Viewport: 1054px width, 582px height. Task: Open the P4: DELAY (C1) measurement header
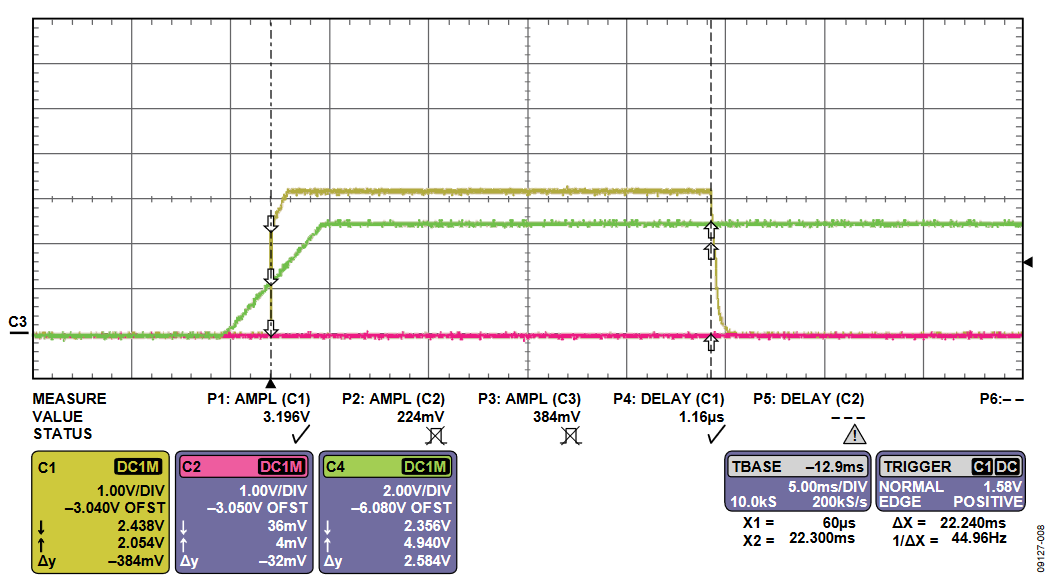coord(668,398)
